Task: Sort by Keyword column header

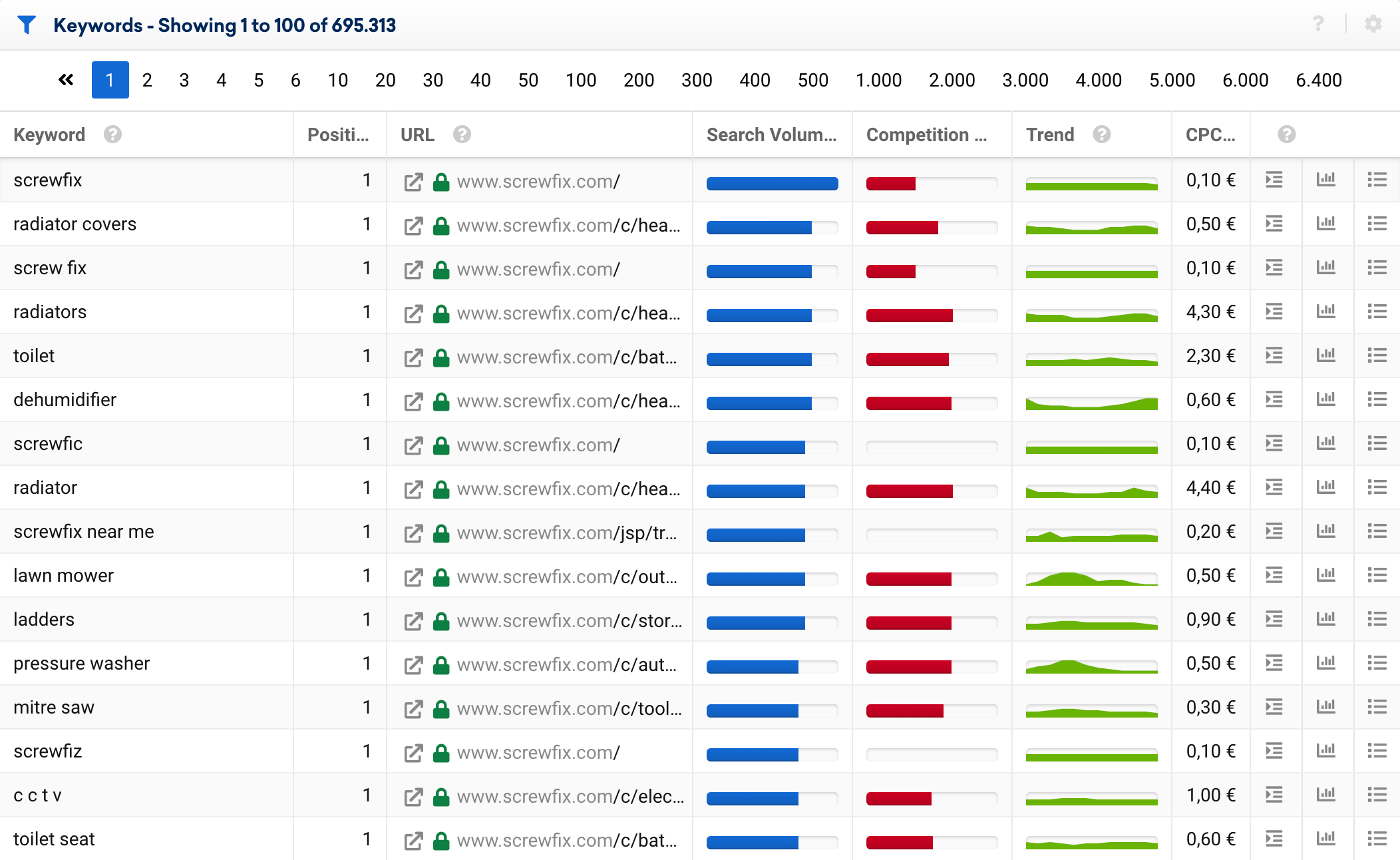Action: tap(49, 134)
